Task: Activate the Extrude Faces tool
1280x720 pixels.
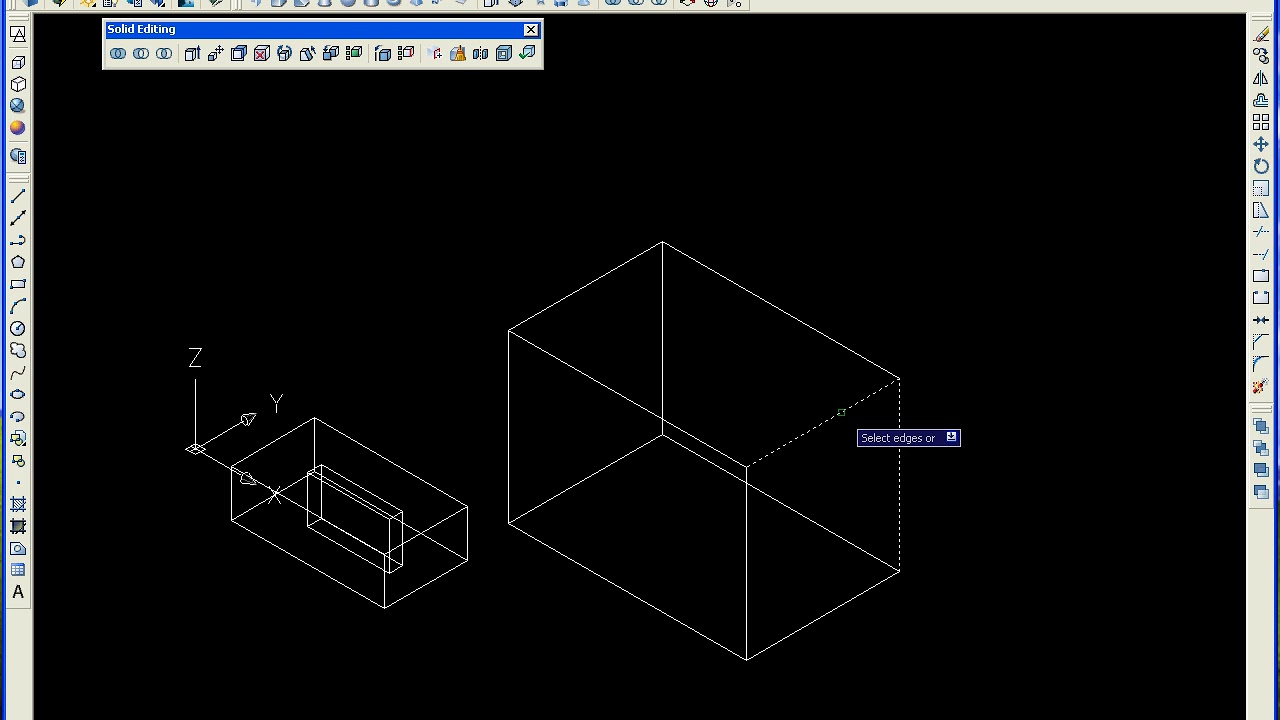Action: pyautogui.click(x=193, y=54)
